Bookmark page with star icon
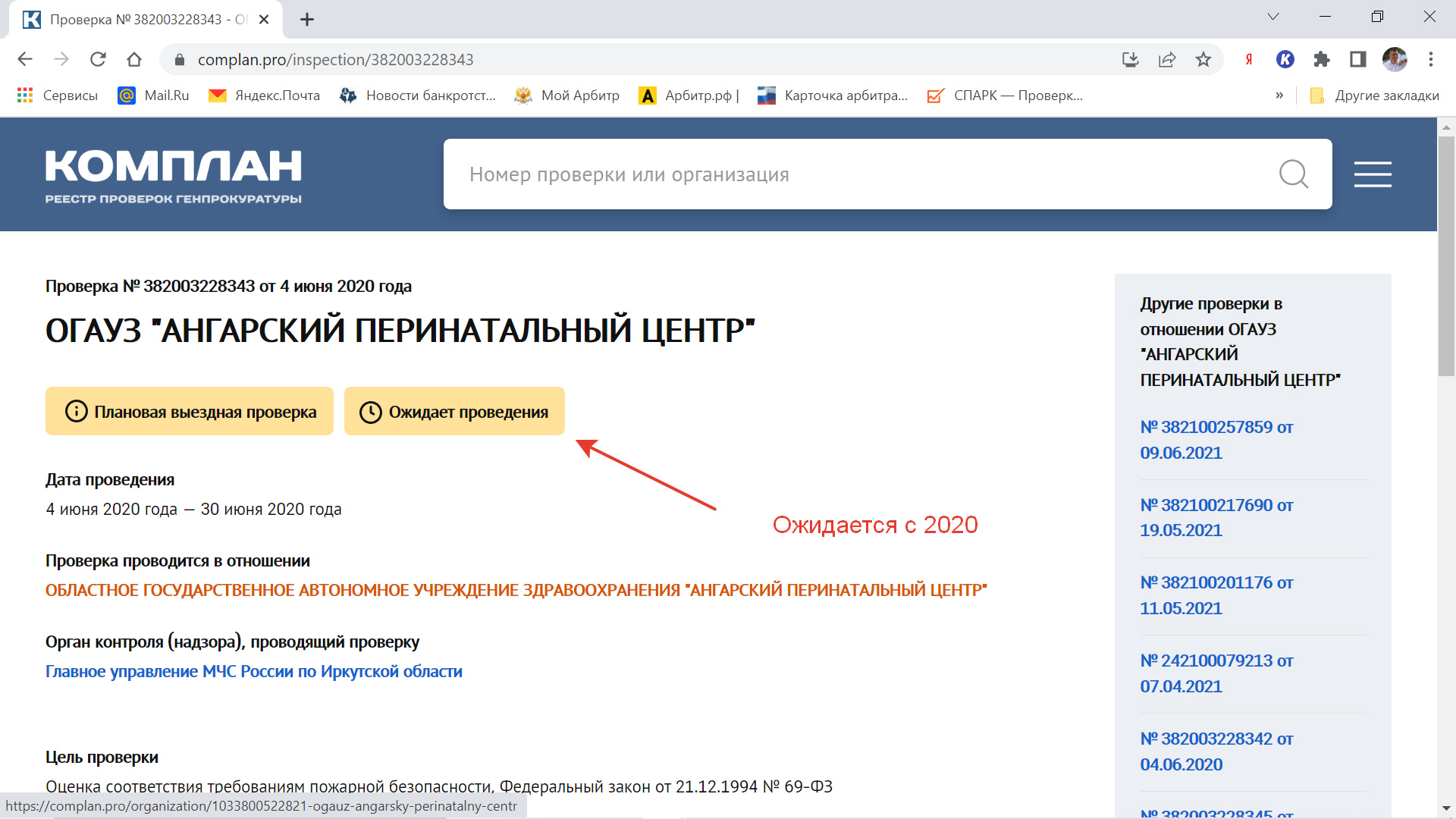 pyautogui.click(x=1203, y=59)
